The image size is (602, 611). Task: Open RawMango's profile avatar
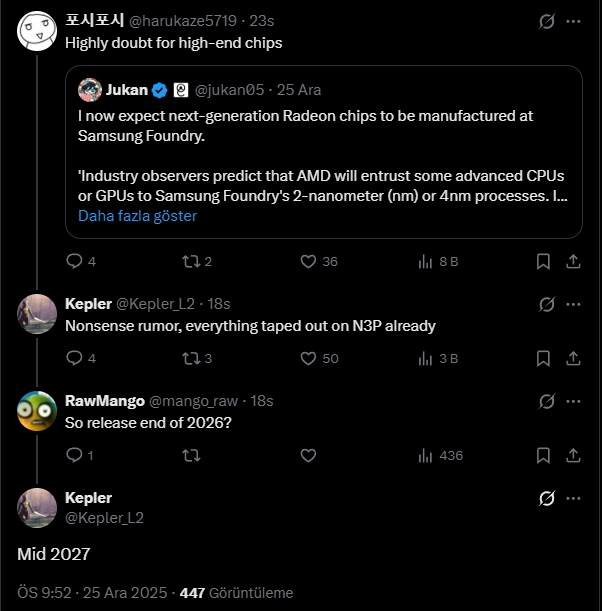click(37, 410)
